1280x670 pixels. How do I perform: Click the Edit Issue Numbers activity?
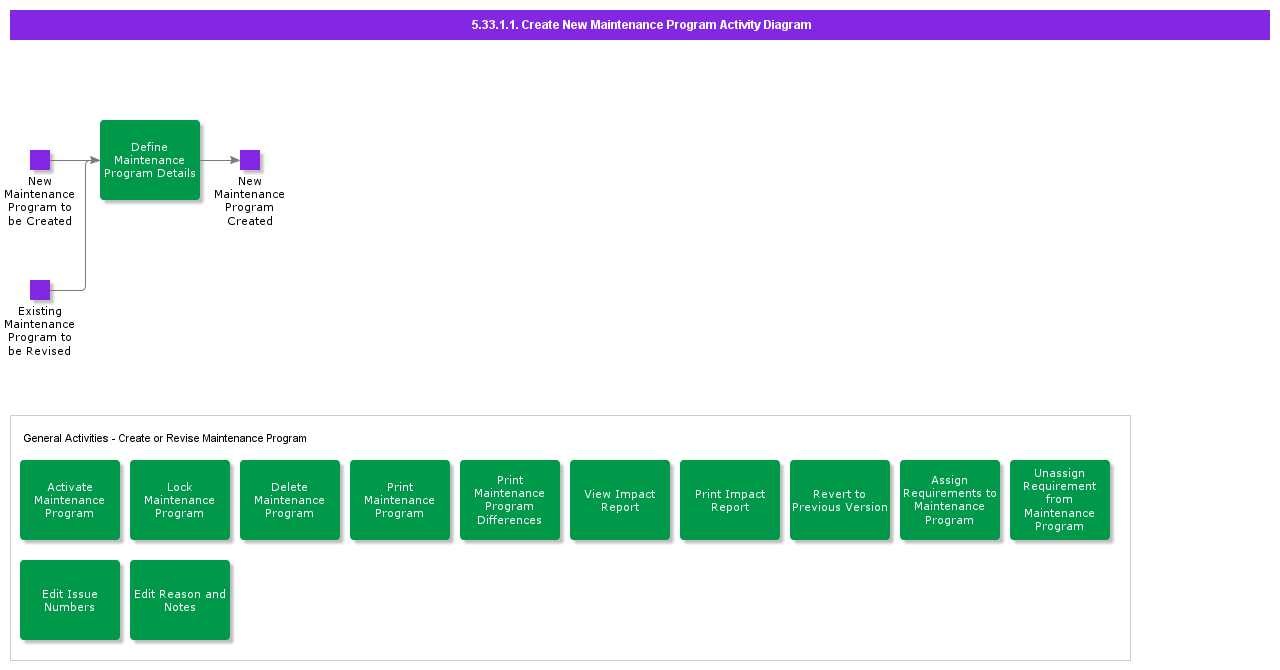coord(70,599)
